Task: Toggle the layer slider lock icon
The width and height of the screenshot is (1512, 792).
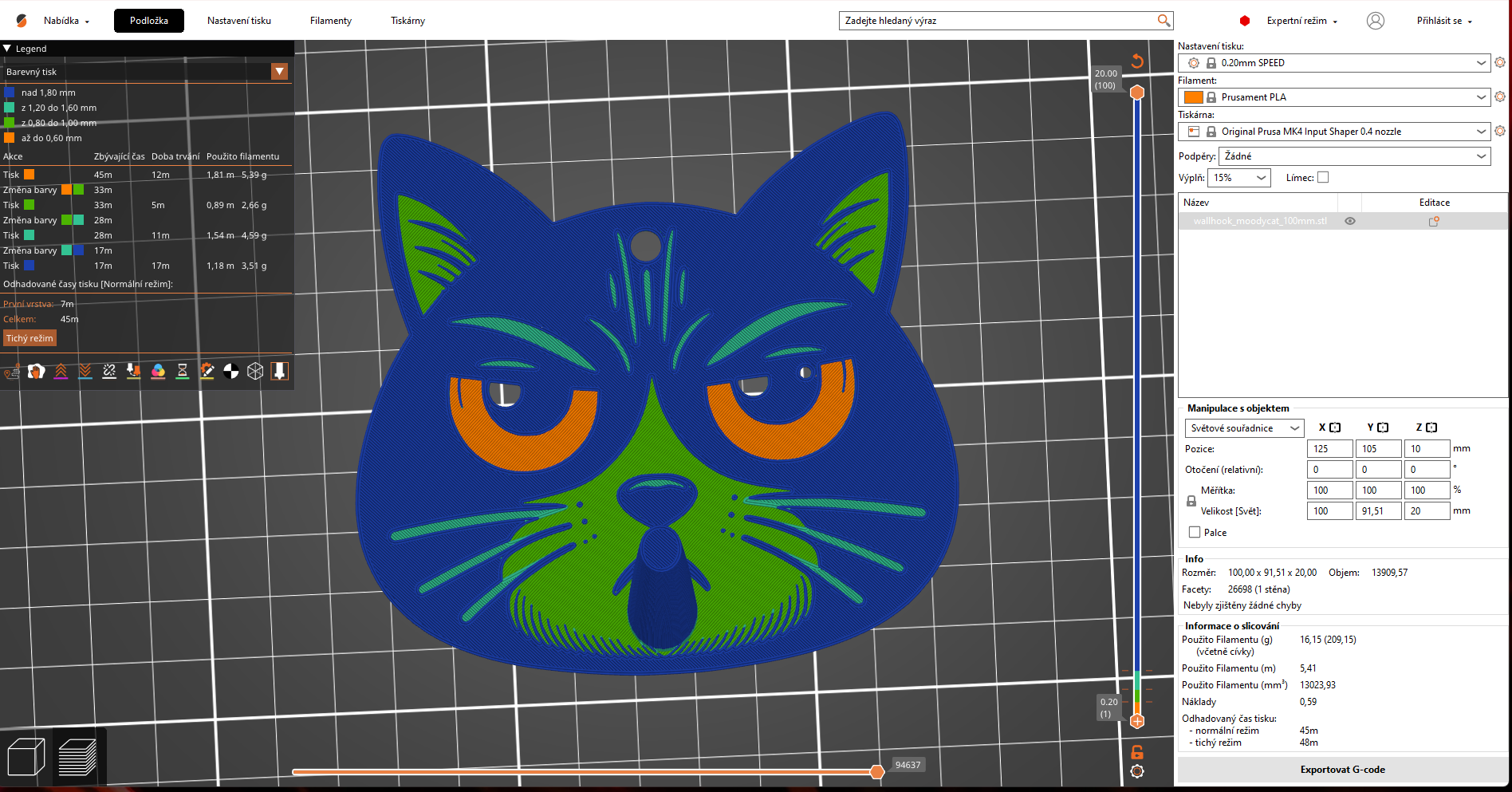Action: 1137,752
